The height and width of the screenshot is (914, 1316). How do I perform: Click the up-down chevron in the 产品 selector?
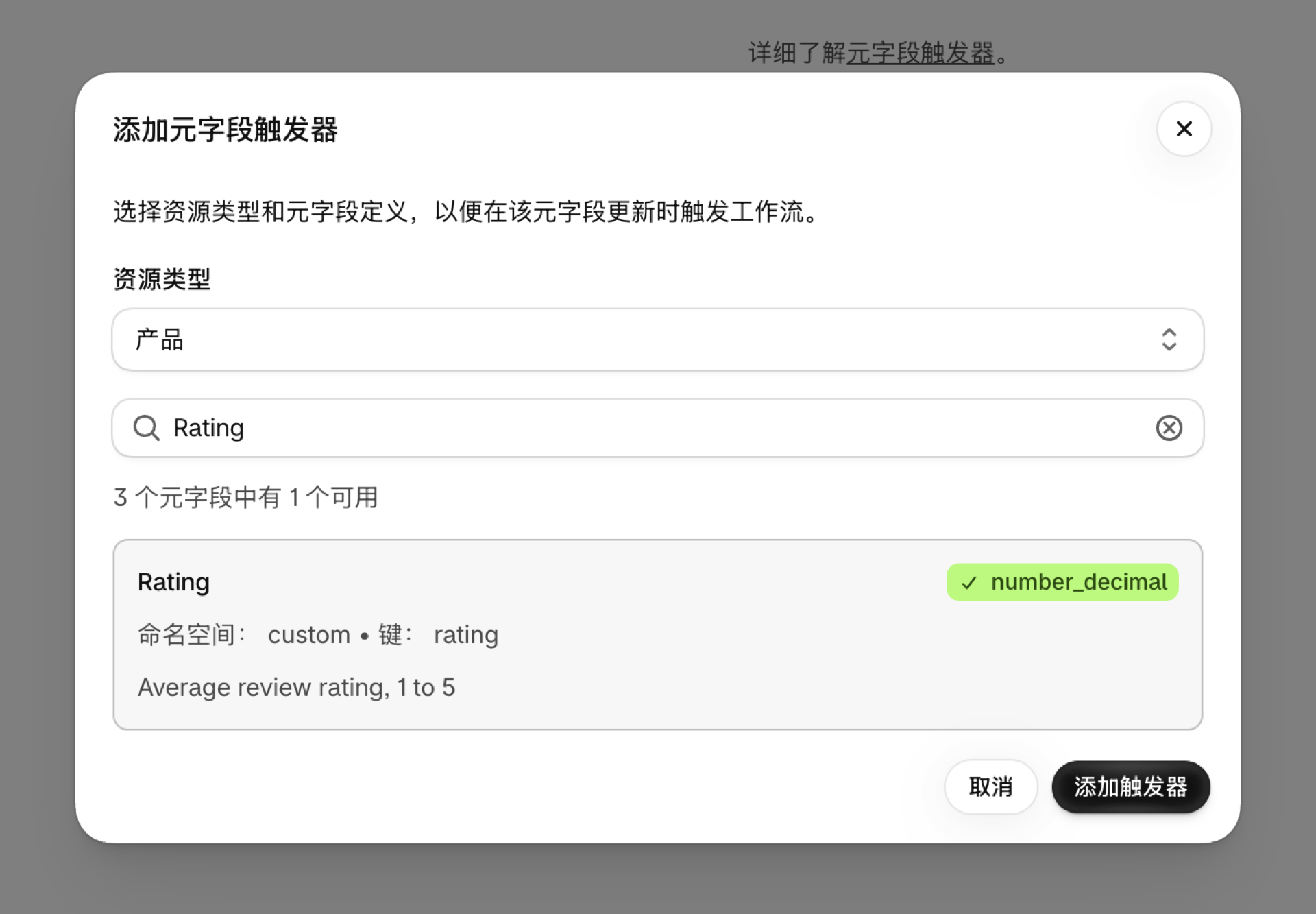click(1169, 339)
